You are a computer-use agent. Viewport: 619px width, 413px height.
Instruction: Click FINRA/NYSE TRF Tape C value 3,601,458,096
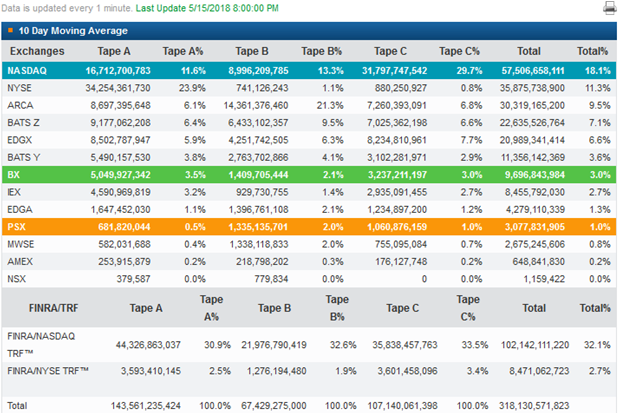click(407, 371)
